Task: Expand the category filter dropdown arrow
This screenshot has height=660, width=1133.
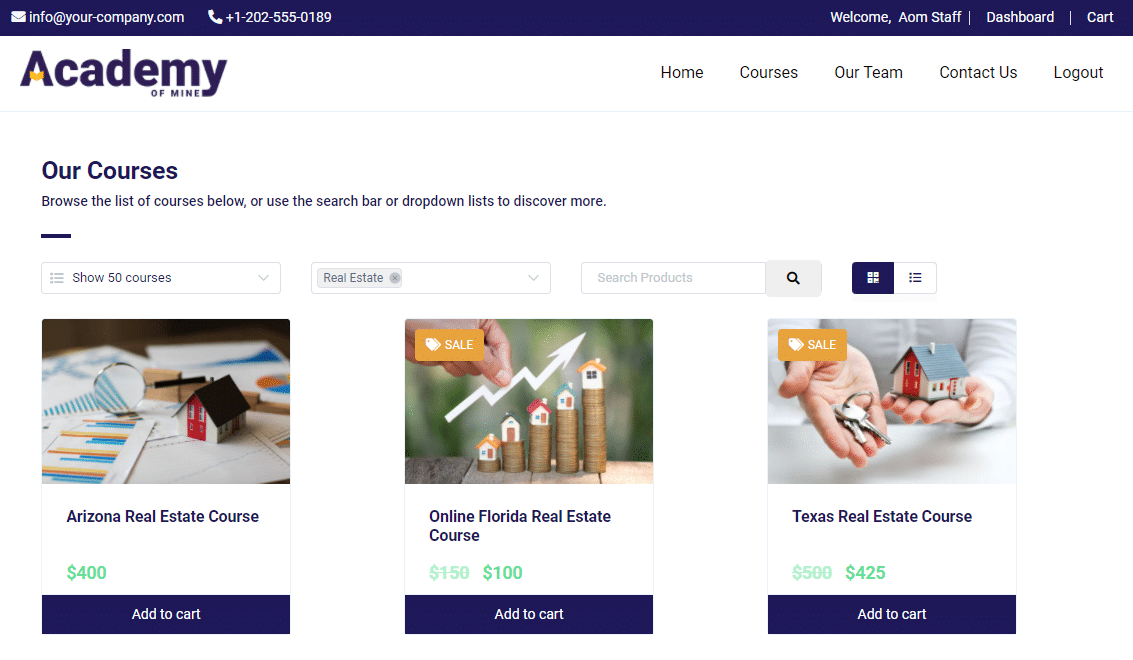Action: click(x=534, y=278)
